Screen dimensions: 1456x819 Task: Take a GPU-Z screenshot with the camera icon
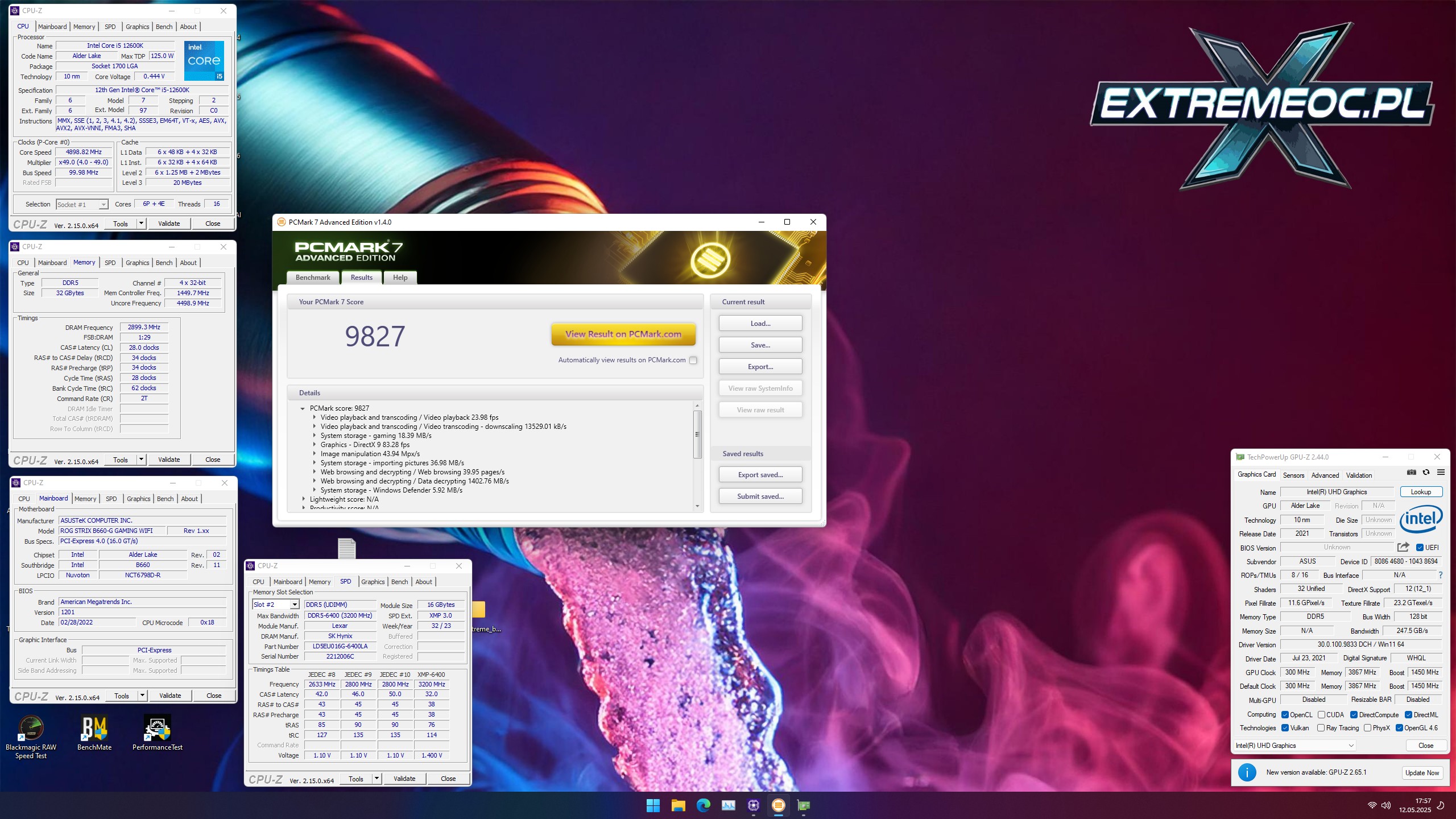pos(1411,472)
